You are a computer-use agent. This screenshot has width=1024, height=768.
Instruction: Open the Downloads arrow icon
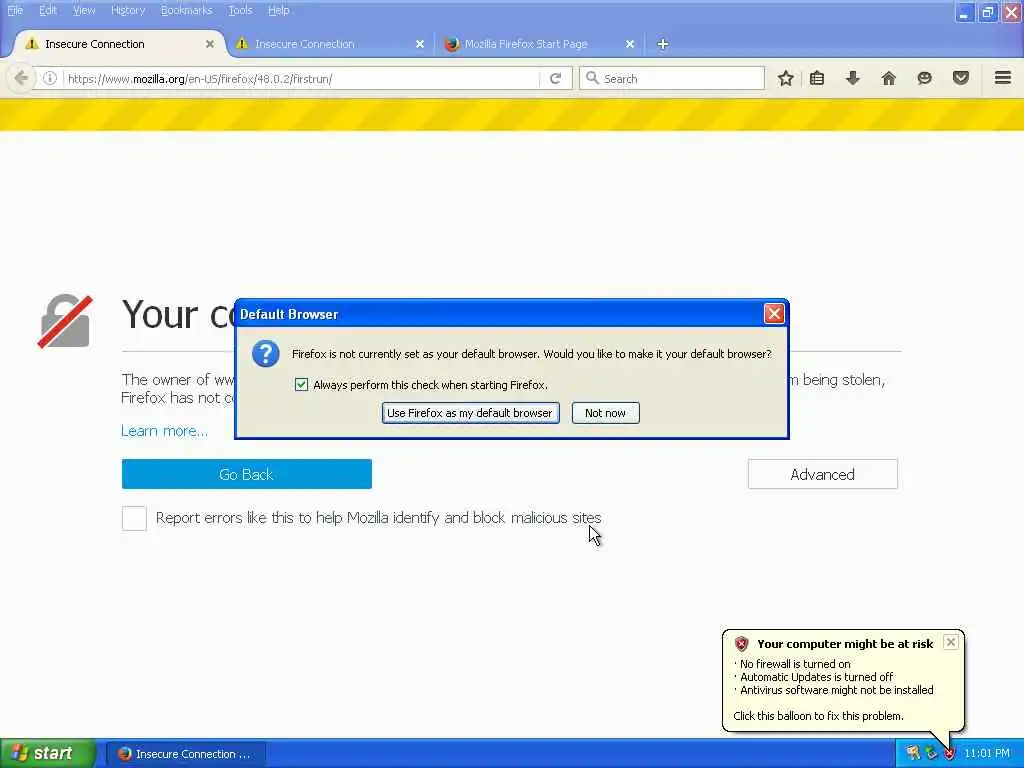(x=852, y=78)
